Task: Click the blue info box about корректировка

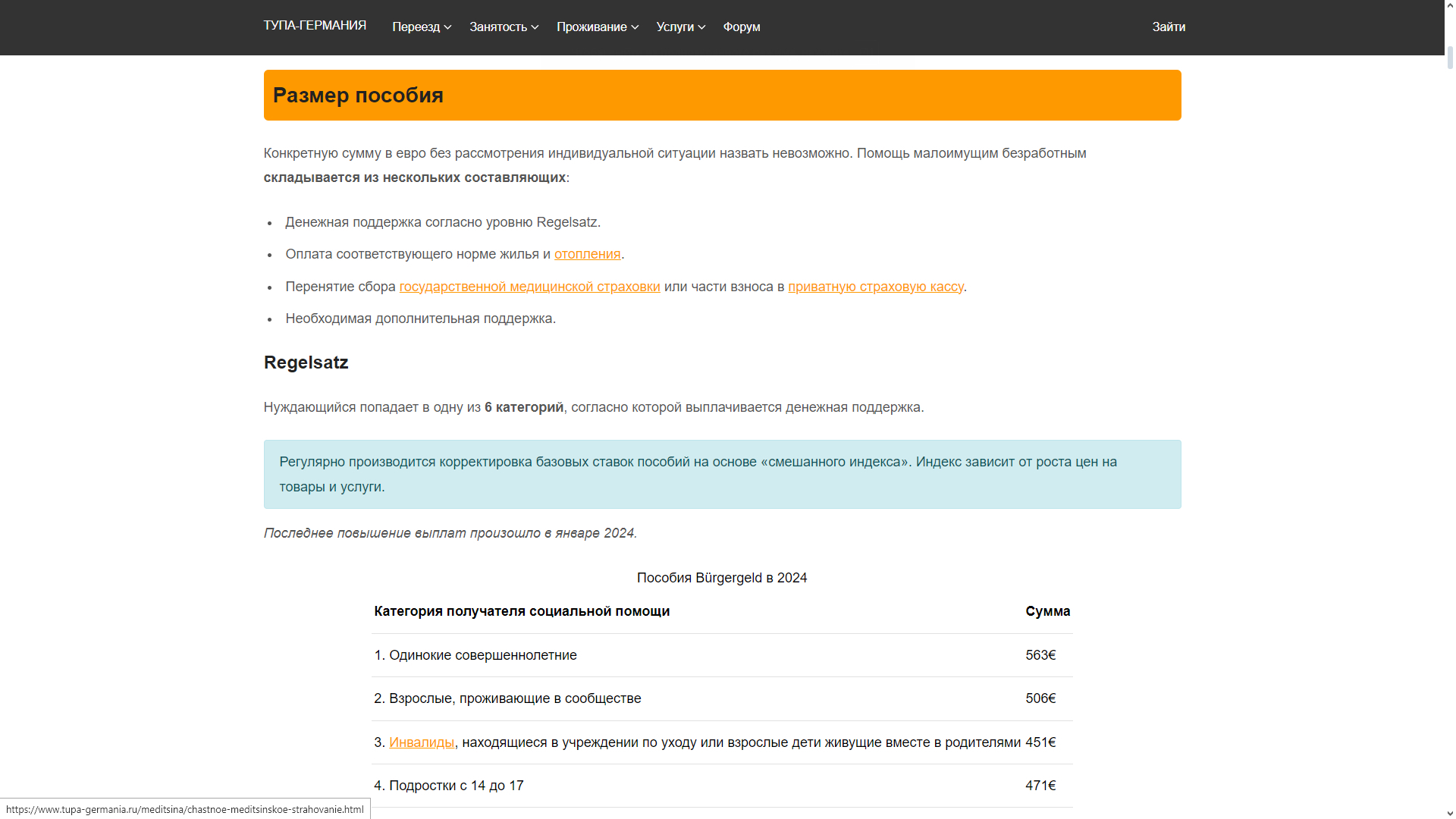Action: coord(722,474)
